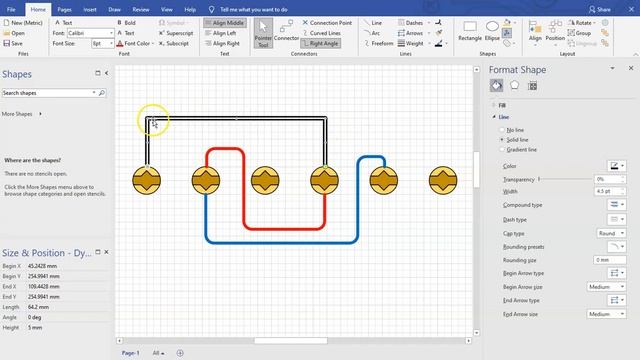640x360 pixels.
Task: Switch to the Insert ribbon tab
Action: click(90, 9)
